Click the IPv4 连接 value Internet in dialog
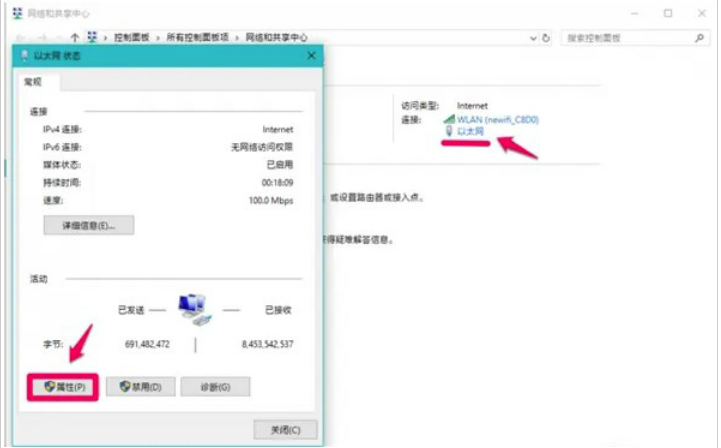 tap(278, 130)
